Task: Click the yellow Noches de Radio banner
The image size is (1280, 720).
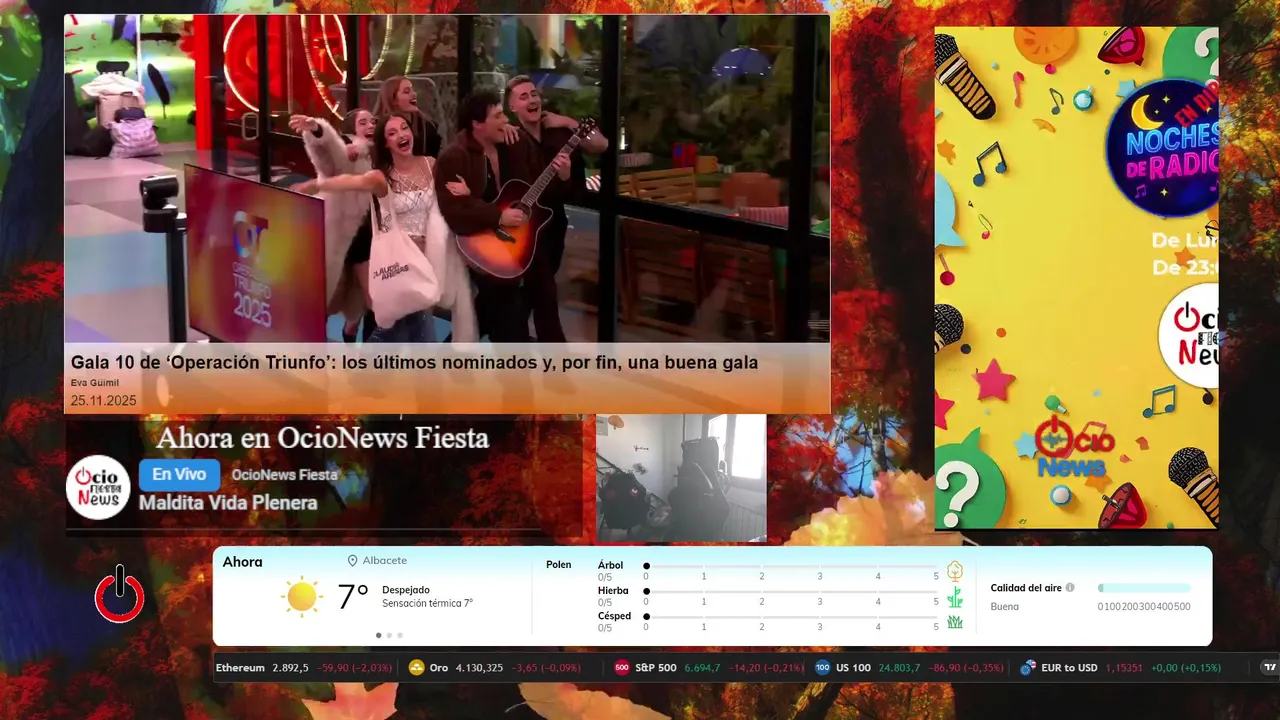Action: (x=1076, y=278)
